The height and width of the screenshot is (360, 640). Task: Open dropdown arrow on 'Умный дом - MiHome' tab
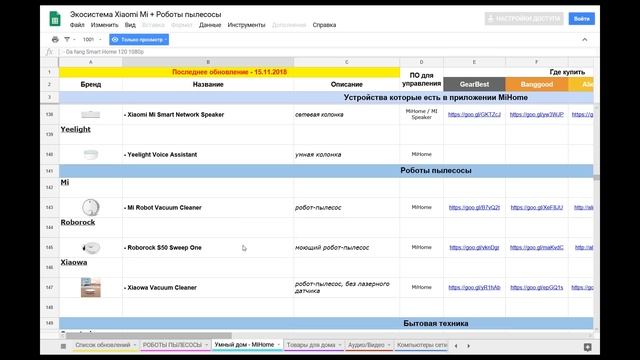coord(279,345)
